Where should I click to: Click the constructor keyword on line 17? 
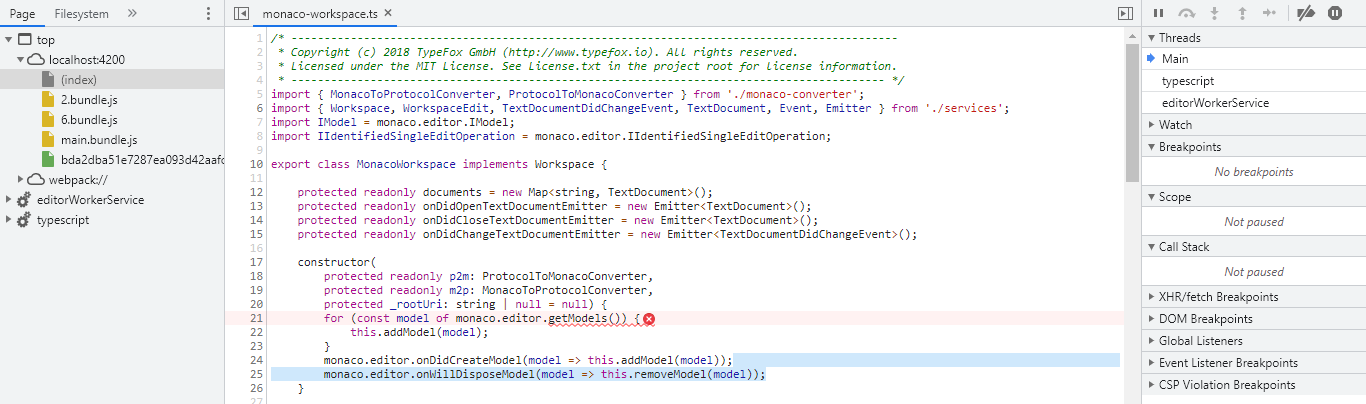[334, 262]
